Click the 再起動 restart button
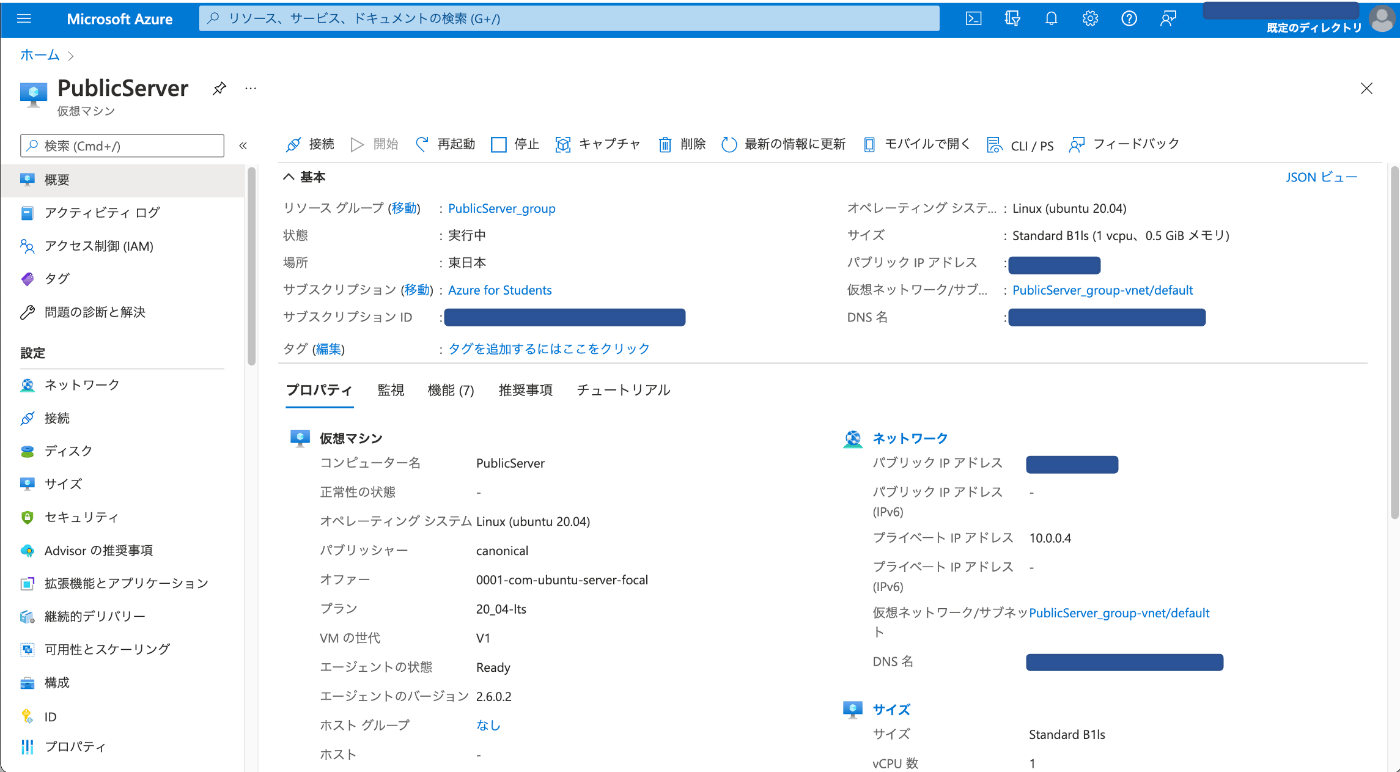This screenshot has height=772, width=1400. pos(445,144)
